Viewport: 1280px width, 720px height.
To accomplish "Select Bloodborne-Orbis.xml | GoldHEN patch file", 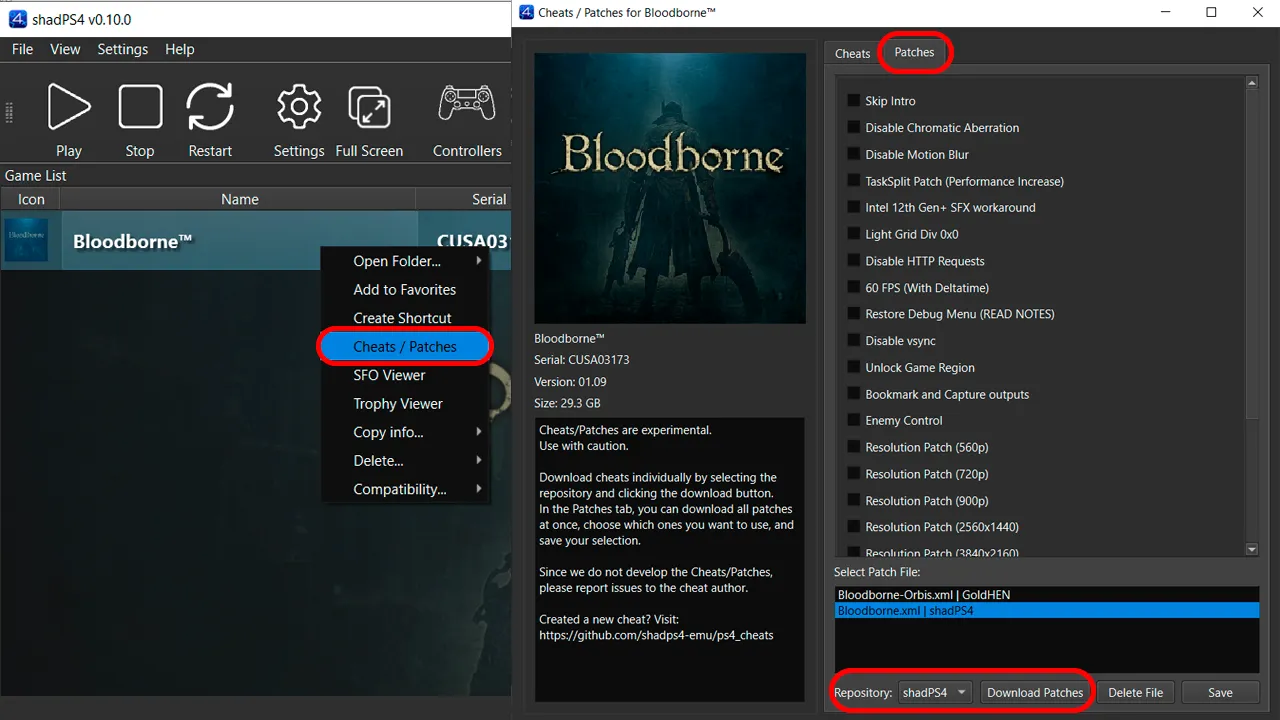I will tap(1046, 595).
